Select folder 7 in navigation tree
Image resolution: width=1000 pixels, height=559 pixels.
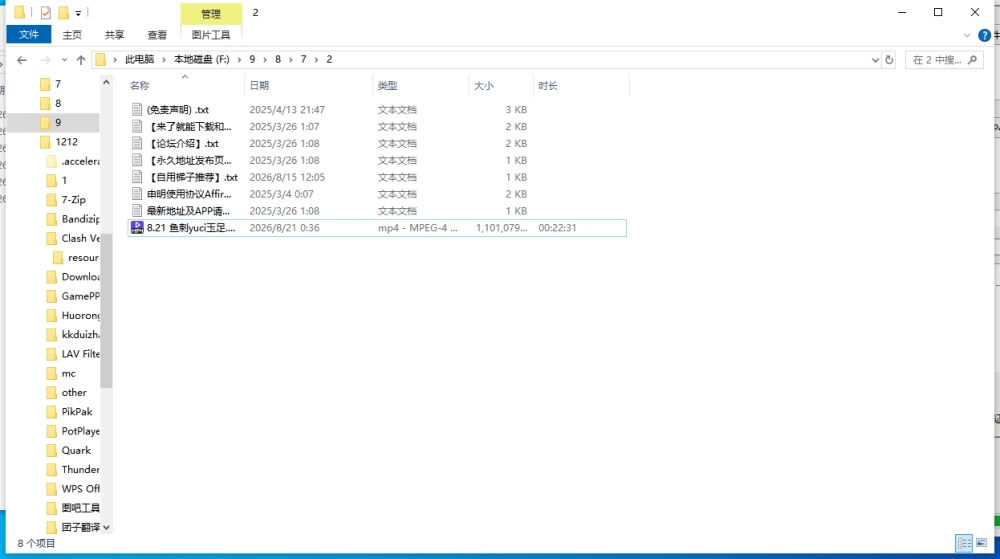click(x=57, y=84)
